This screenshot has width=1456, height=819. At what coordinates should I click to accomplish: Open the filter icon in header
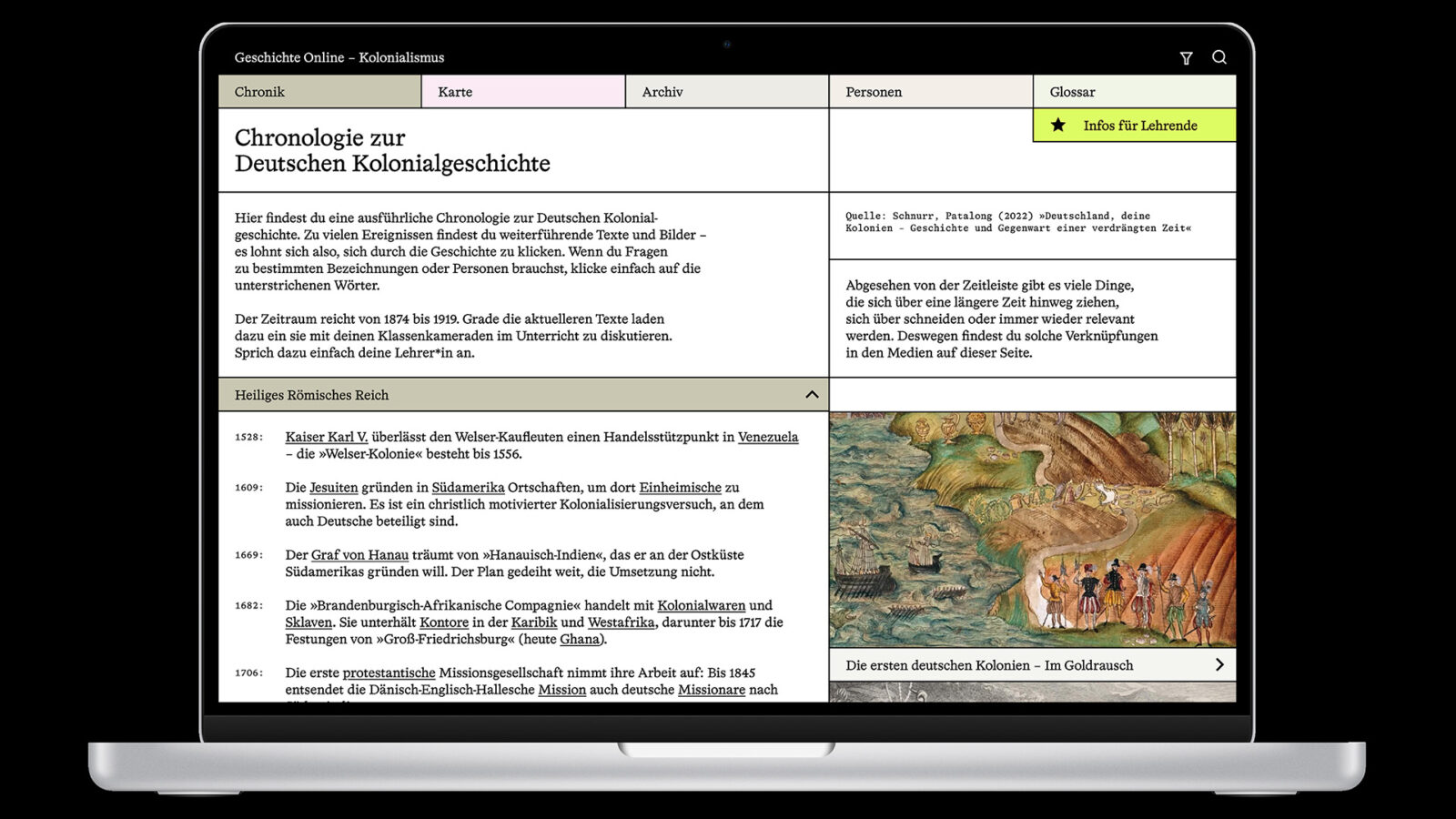tap(1186, 57)
